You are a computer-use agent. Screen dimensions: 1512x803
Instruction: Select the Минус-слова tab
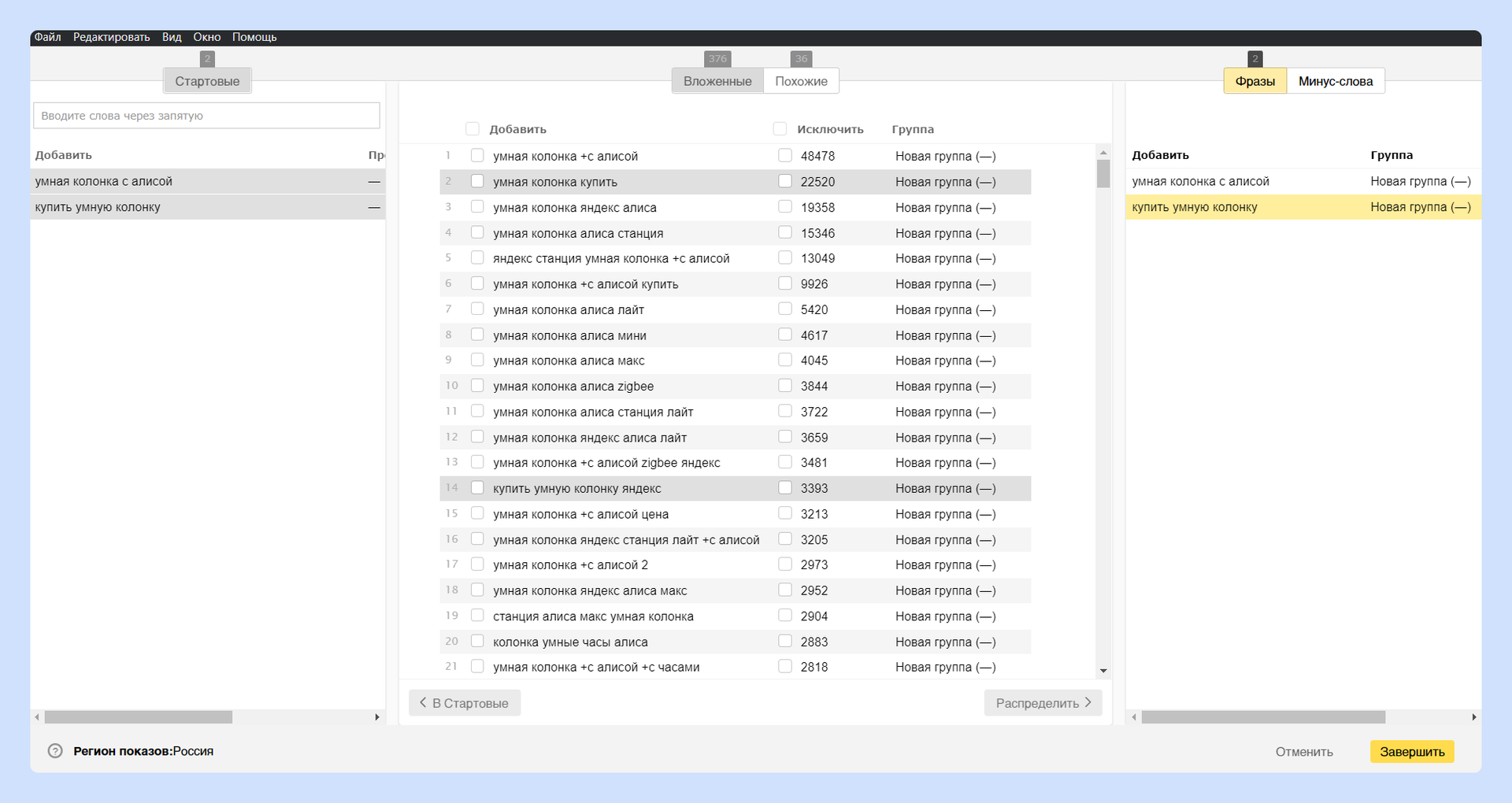pos(1336,81)
